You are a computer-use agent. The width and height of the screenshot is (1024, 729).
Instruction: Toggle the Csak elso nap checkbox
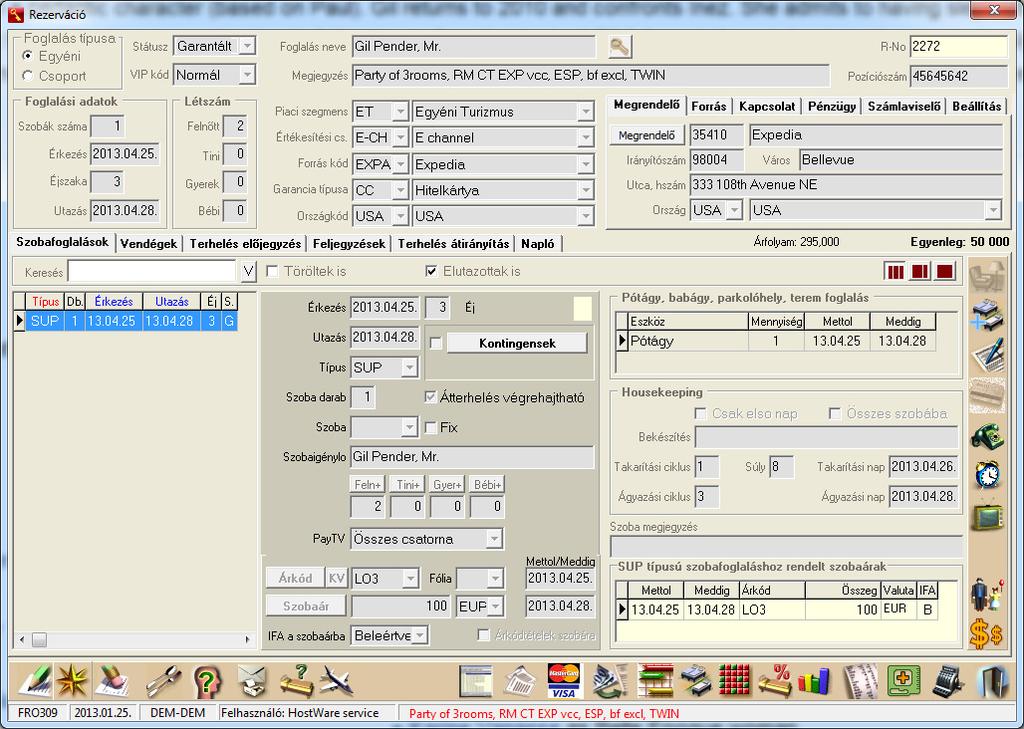pos(701,413)
